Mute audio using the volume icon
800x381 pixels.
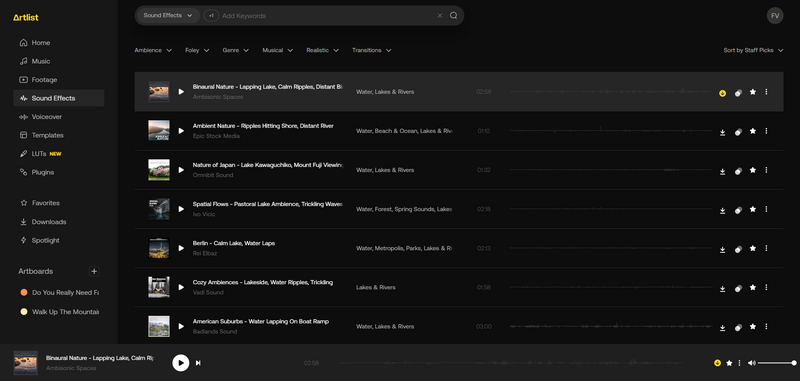pyautogui.click(x=751, y=363)
